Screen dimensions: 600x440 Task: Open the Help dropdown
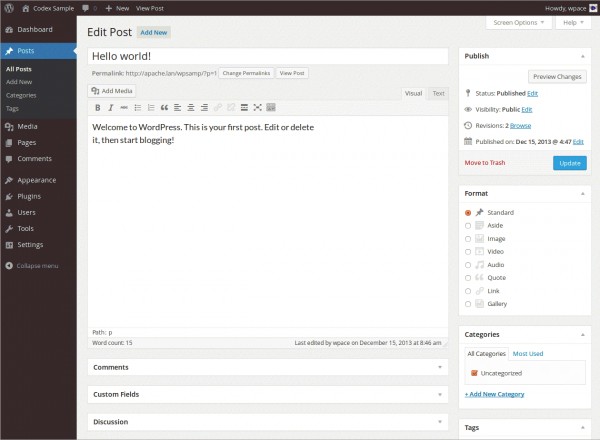[x=573, y=23]
